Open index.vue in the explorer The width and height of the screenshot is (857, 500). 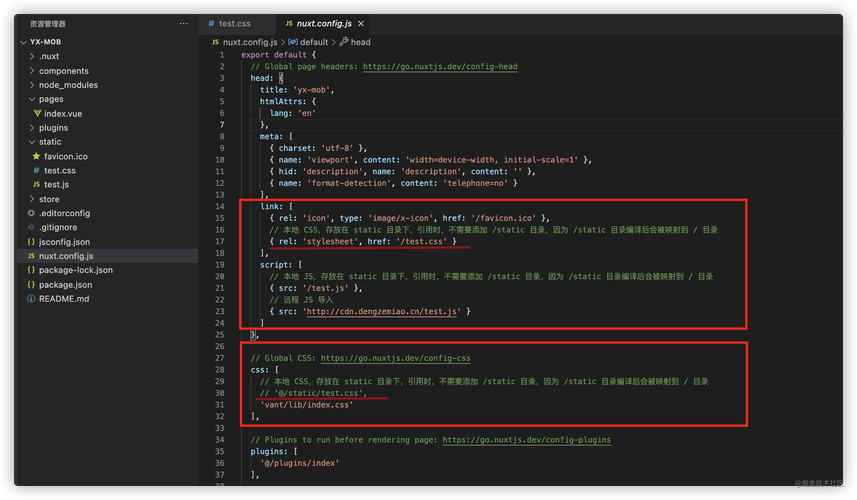pos(63,113)
